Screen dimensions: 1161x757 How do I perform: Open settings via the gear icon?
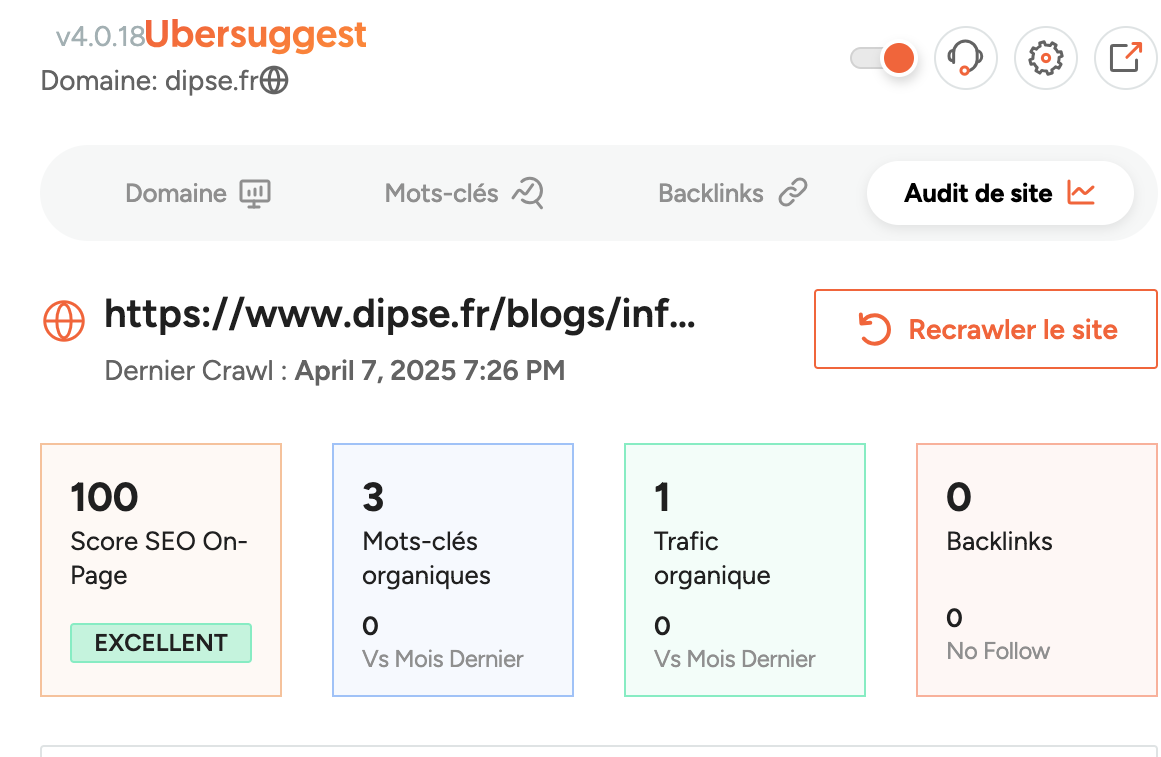pos(1045,58)
